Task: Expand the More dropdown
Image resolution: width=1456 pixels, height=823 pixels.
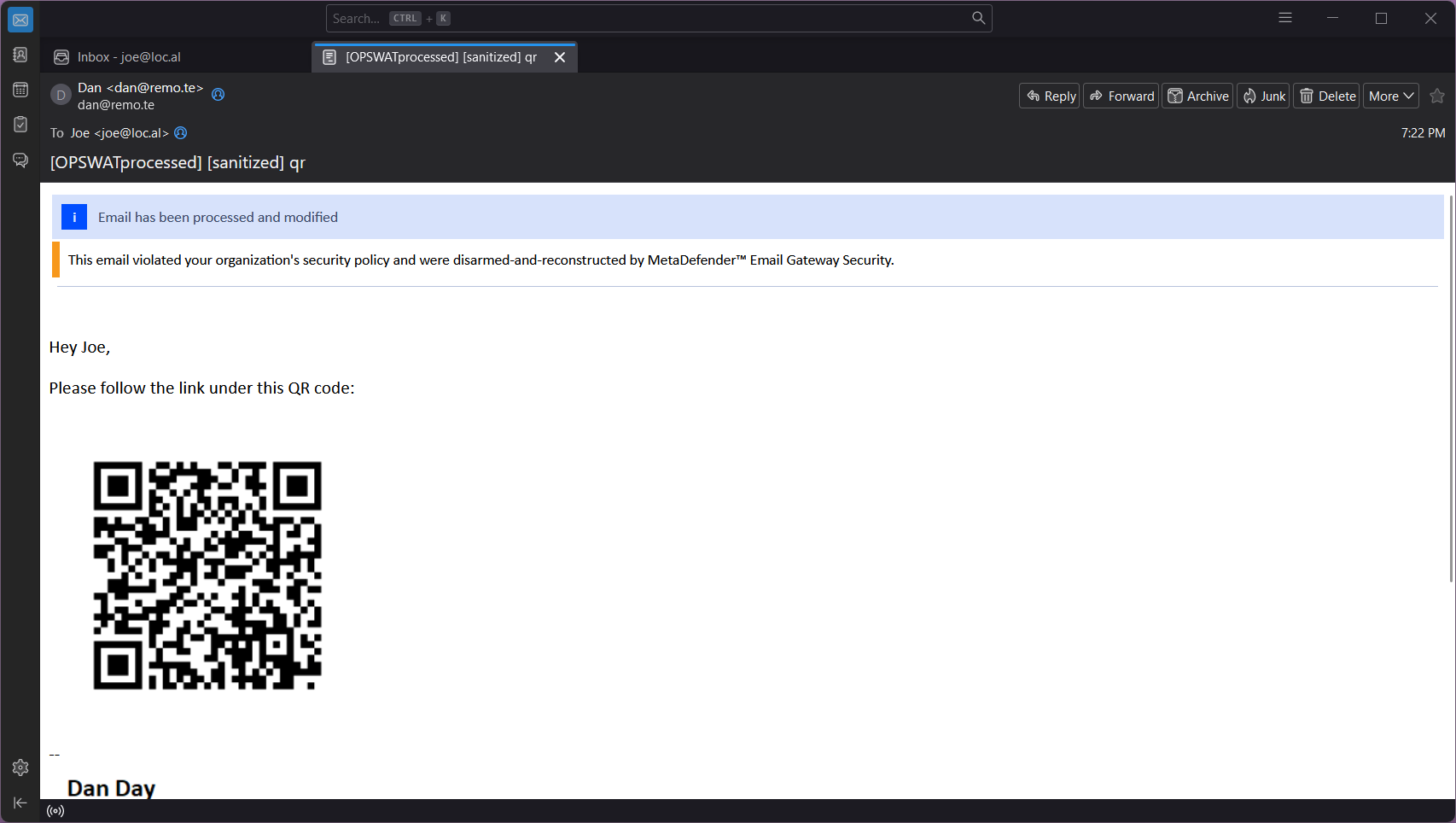Action: click(x=1391, y=96)
